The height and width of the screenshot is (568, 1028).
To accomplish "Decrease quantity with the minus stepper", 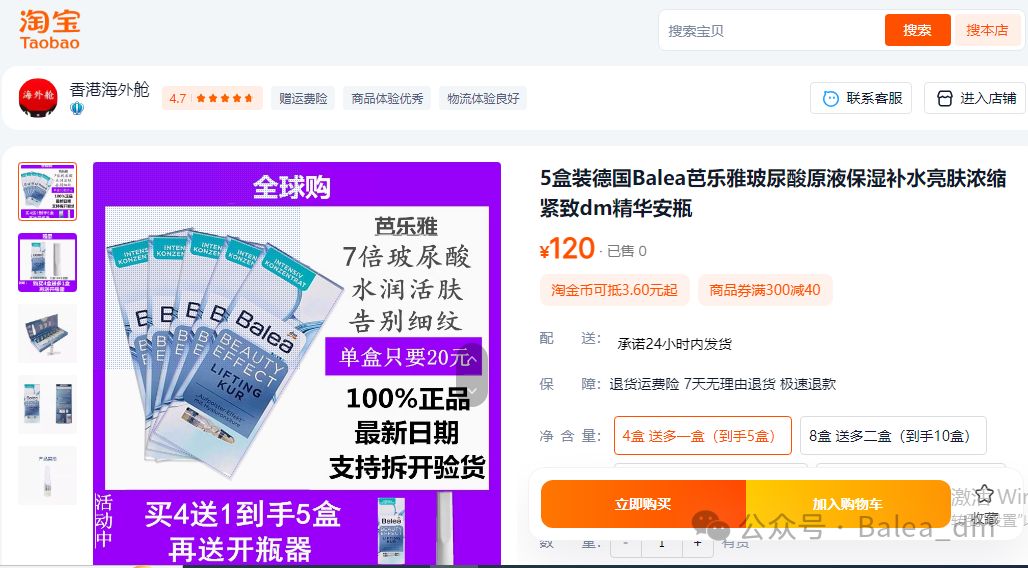I will click(626, 543).
